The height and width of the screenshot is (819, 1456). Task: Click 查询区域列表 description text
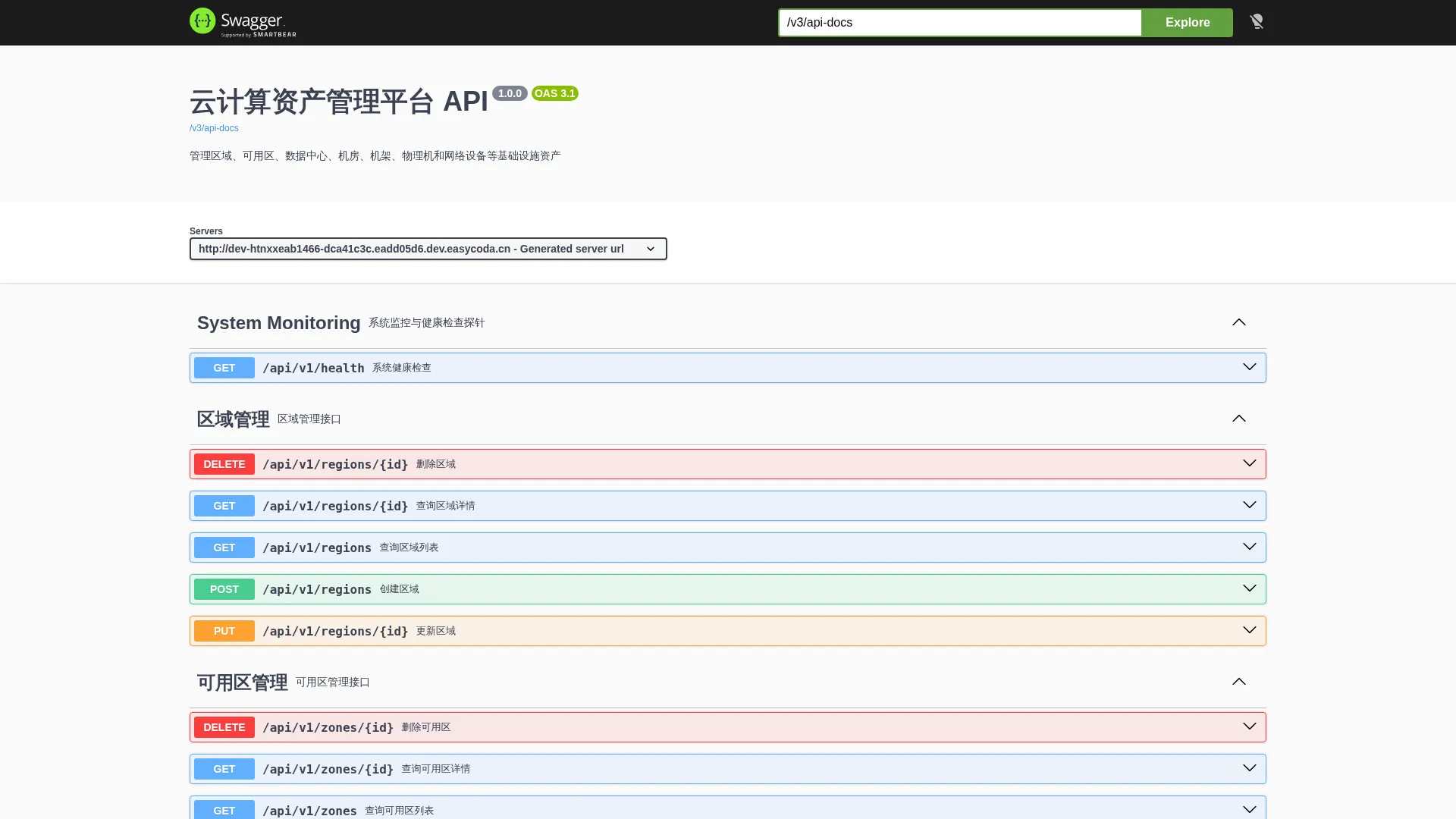409,548
